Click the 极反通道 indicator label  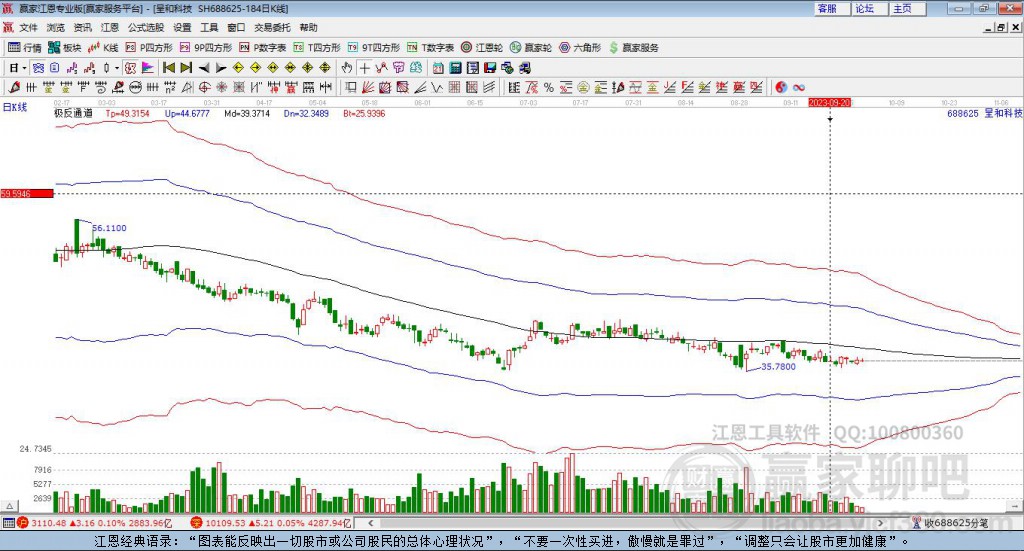tap(73, 114)
